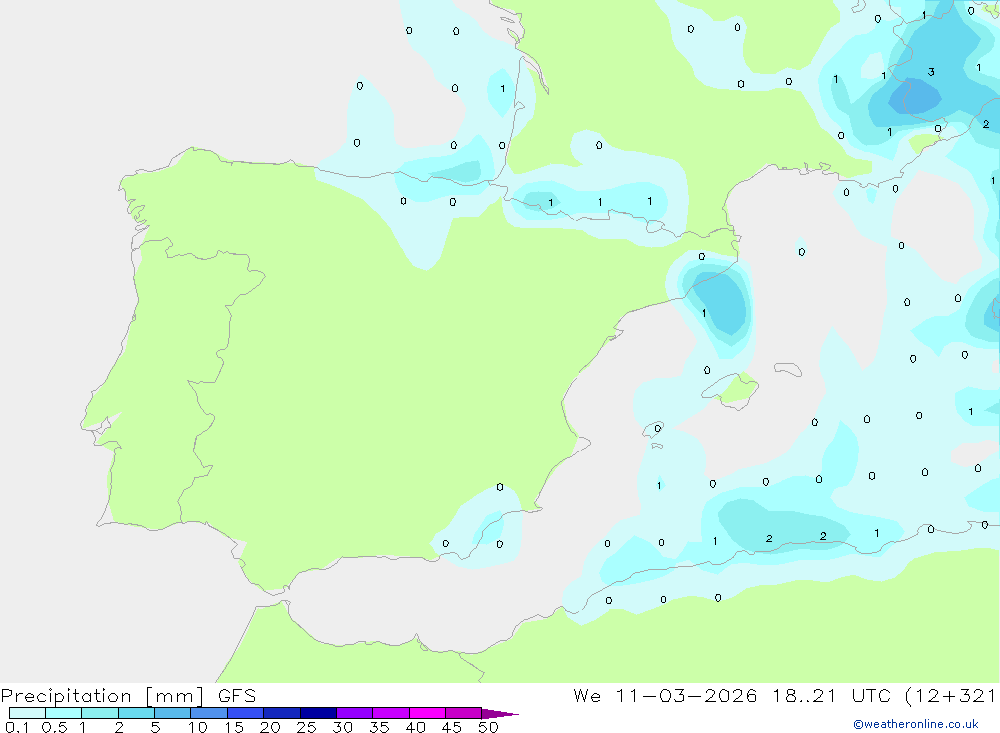Click the "35" legend scale label
Screen dimensions: 1000x733
coord(379,727)
